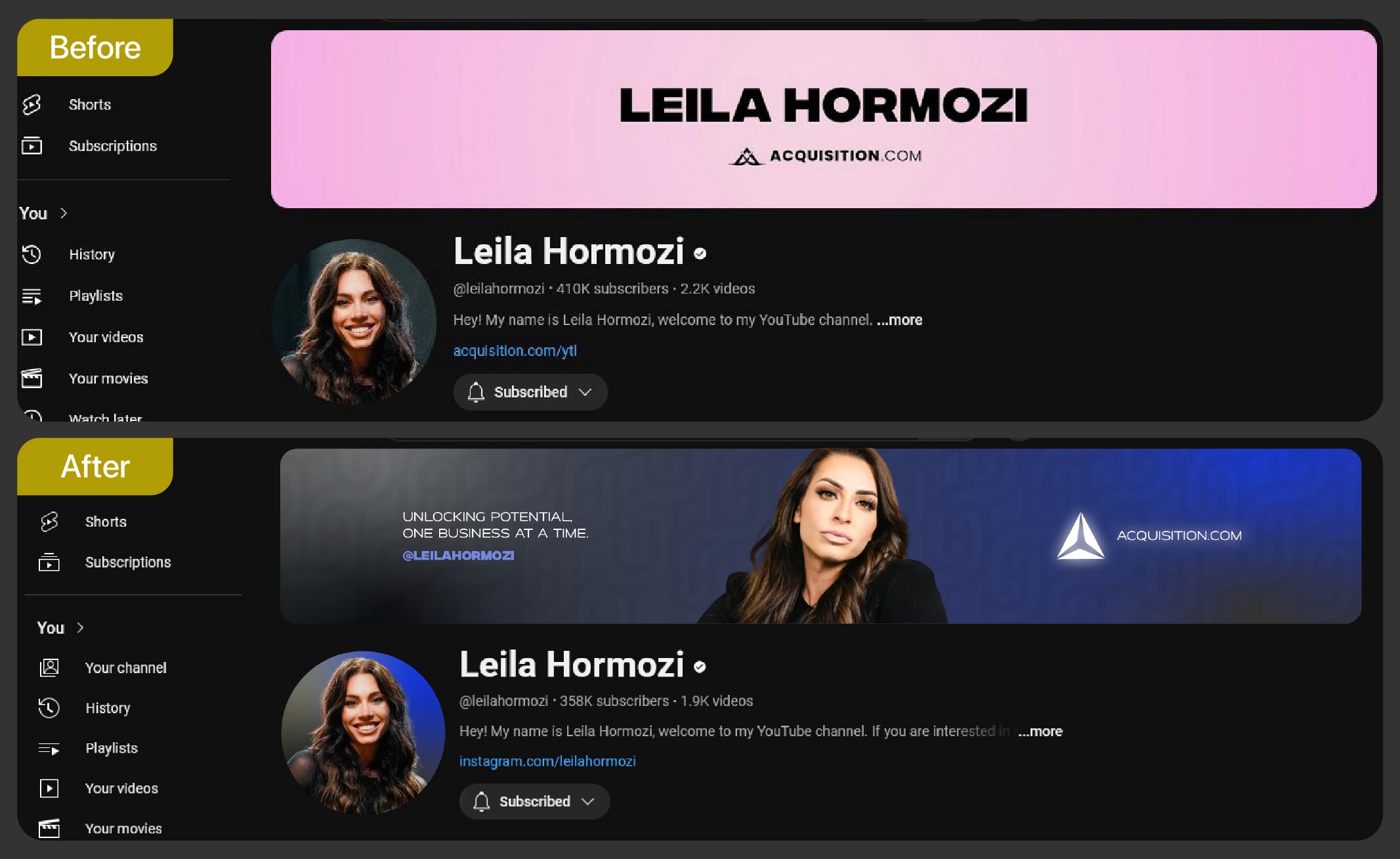Click the Shorts icon in Before sidebar
The image size is (1400, 859).
32,104
